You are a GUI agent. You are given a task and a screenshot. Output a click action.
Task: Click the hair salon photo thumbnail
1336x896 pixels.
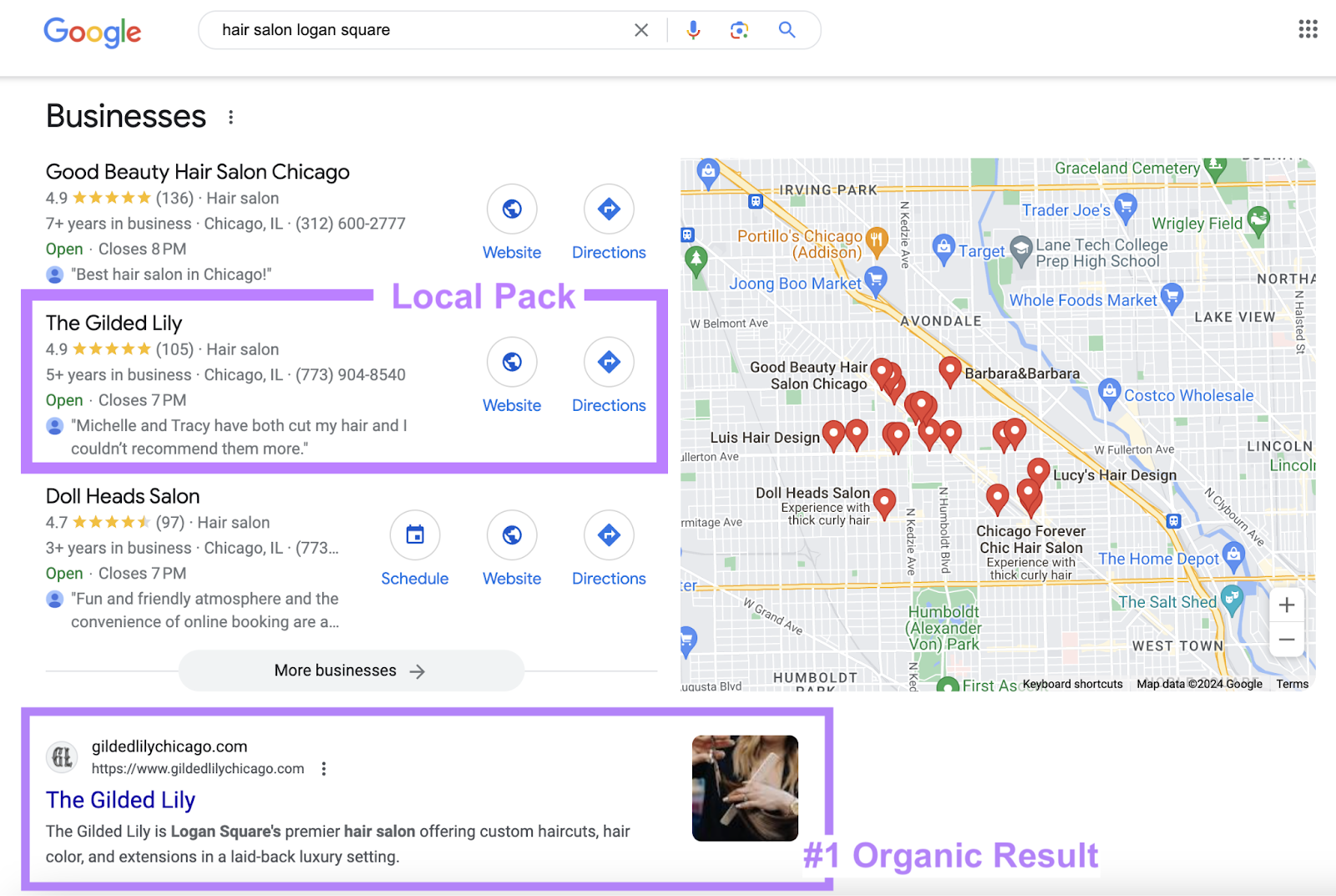click(744, 787)
